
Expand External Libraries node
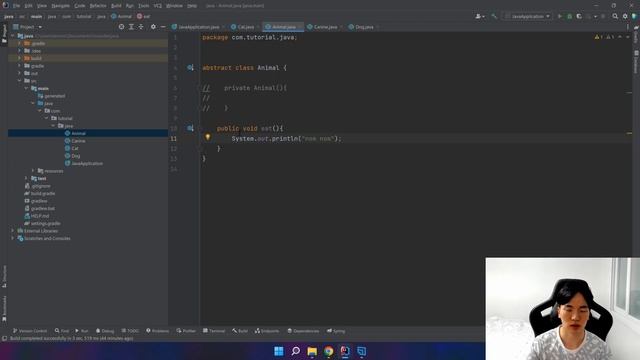[x=12, y=231]
